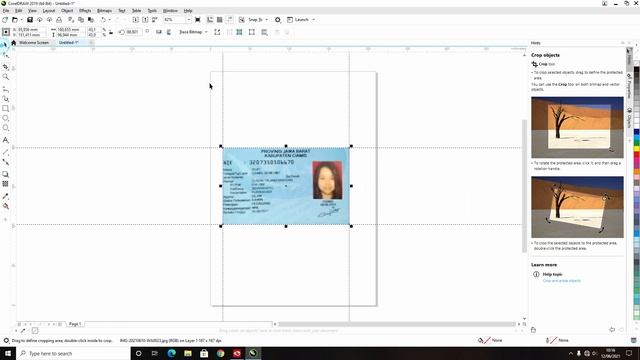Open the Layout menu
Image resolution: width=640 pixels, height=360 pixels.
point(49,11)
